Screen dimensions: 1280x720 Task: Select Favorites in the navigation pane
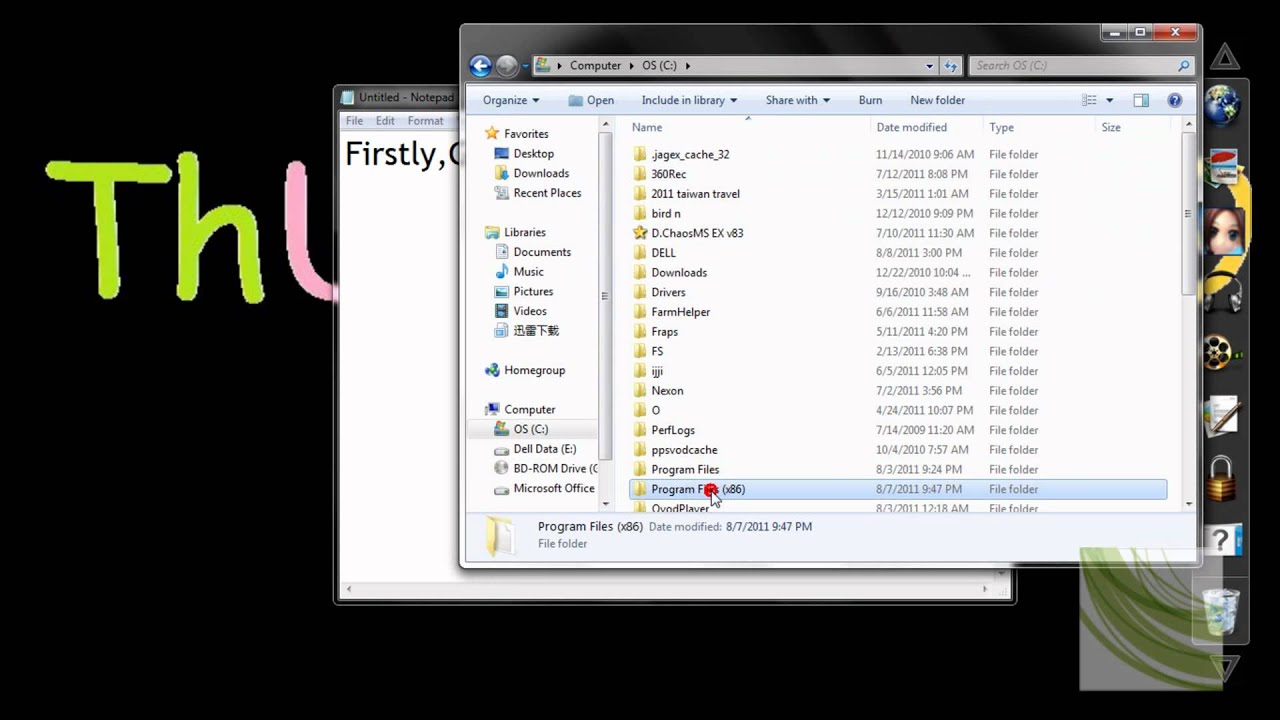click(526, 134)
